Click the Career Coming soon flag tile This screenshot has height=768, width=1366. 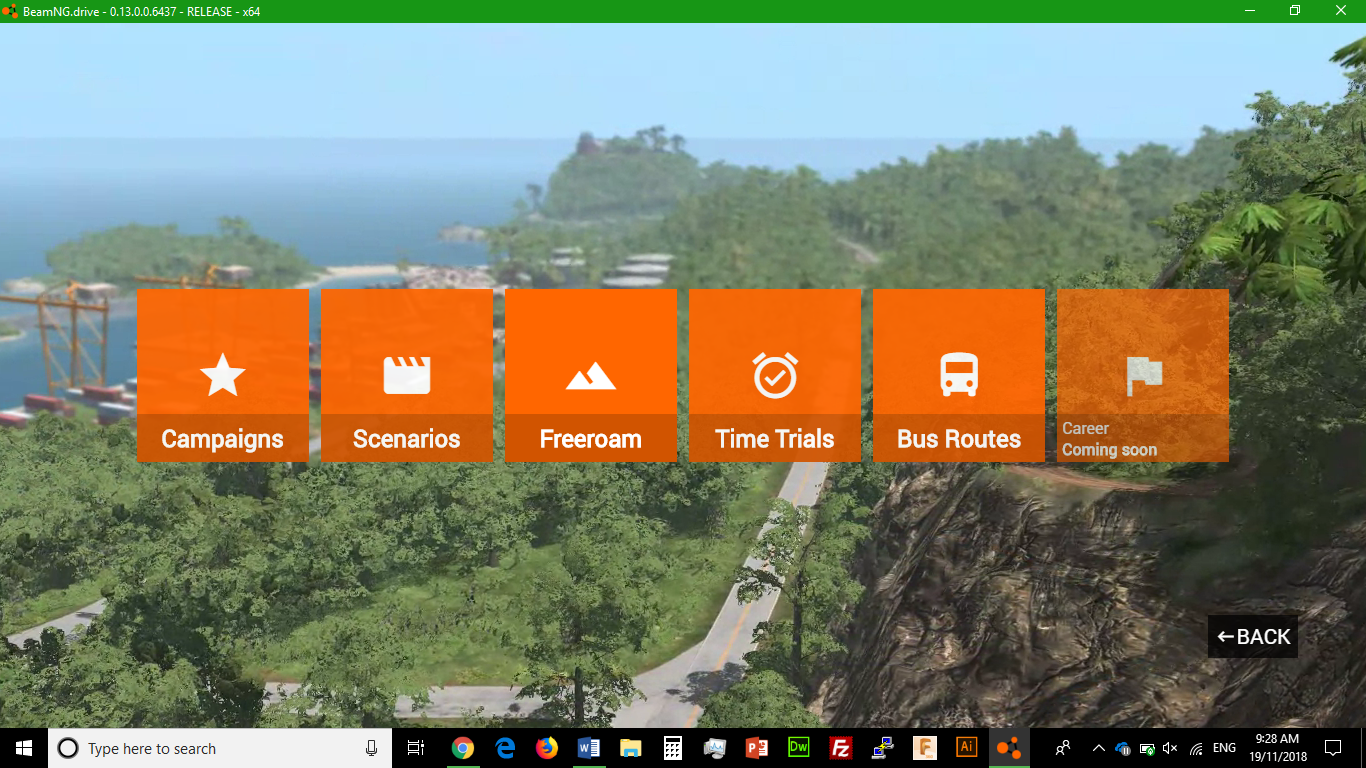tap(1143, 375)
